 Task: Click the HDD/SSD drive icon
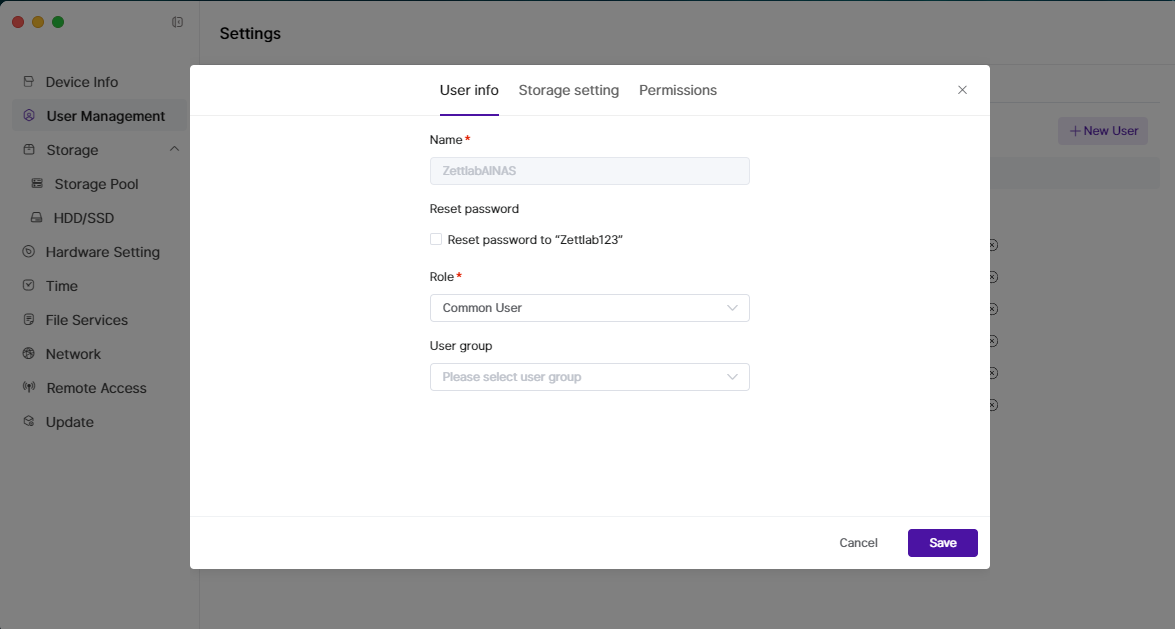(x=36, y=217)
